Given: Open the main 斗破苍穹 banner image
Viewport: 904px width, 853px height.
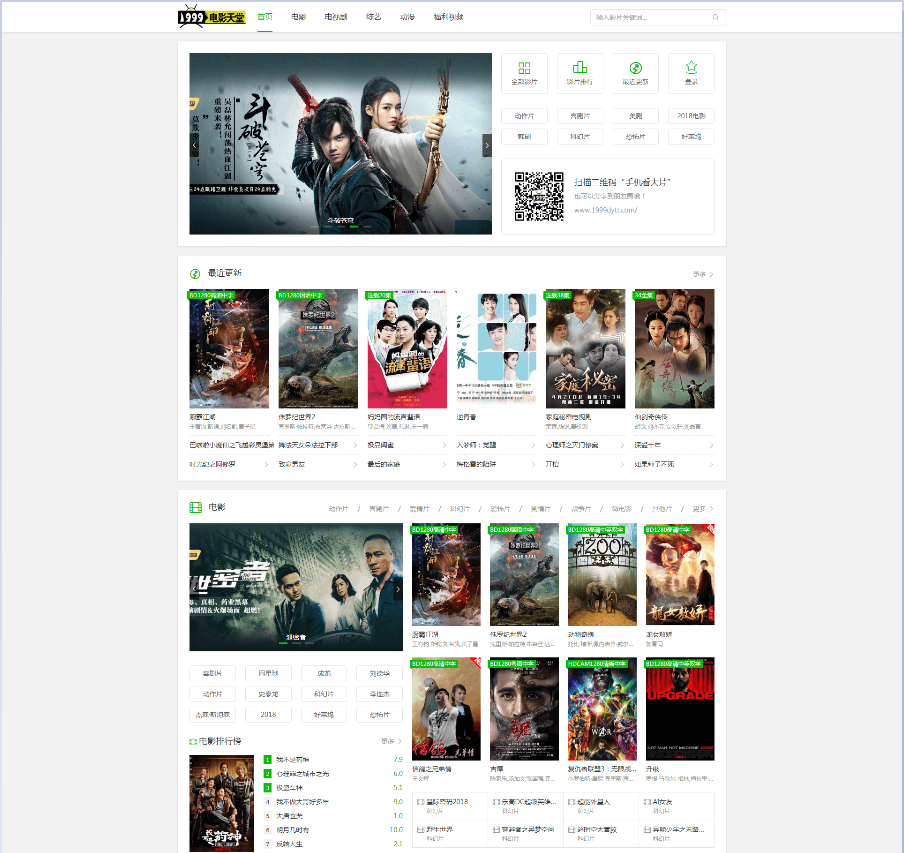Looking at the screenshot, I should 341,144.
